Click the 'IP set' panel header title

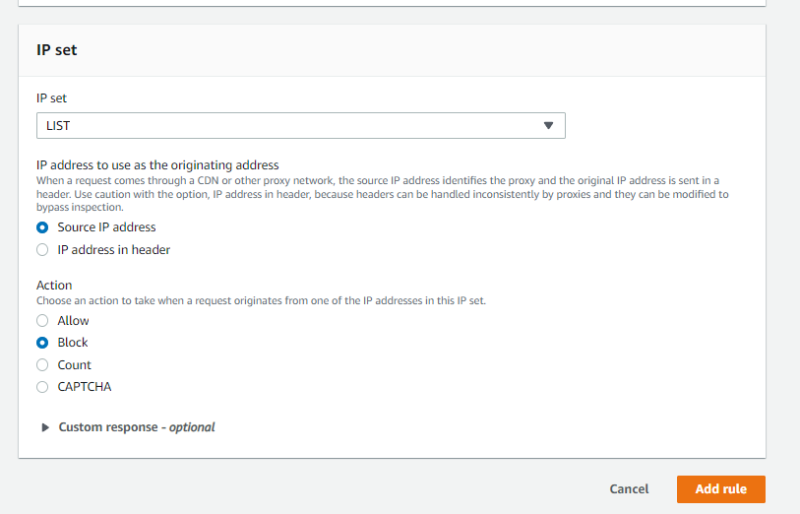tap(57, 50)
